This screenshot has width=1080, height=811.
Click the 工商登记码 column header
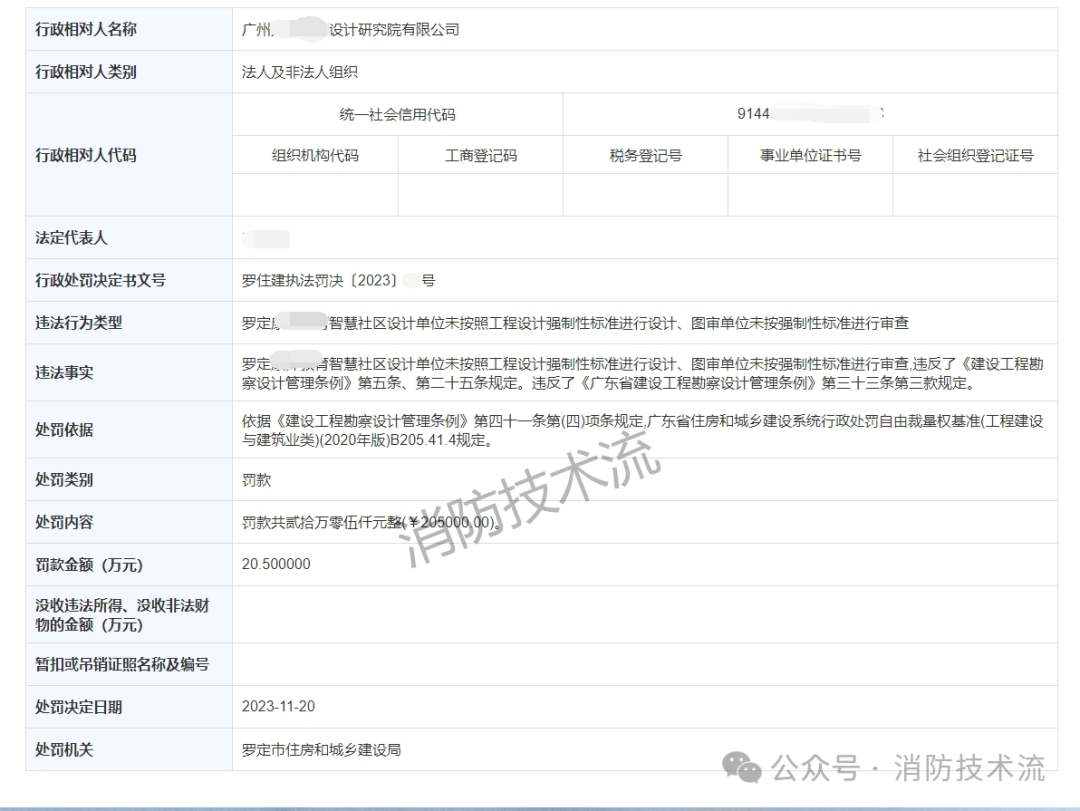(x=481, y=156)
